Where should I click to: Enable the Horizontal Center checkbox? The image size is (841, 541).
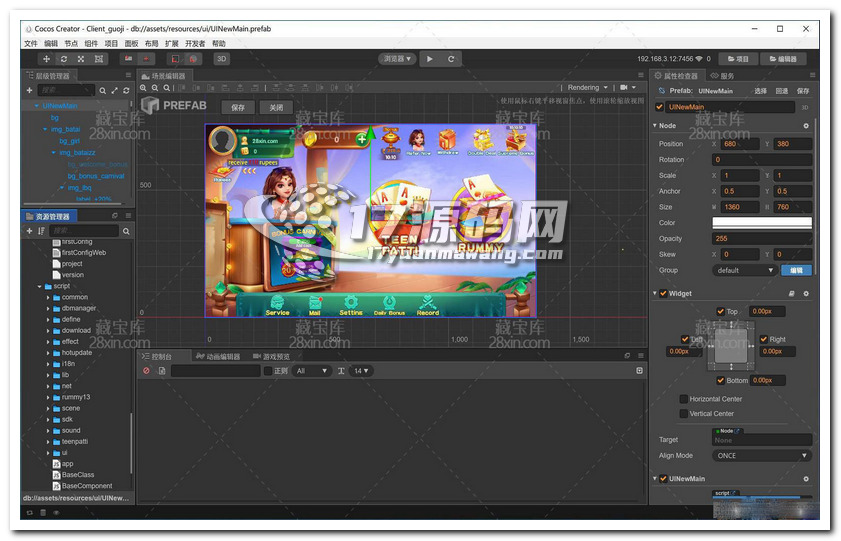pyautogui.click(x=684, y=399)
